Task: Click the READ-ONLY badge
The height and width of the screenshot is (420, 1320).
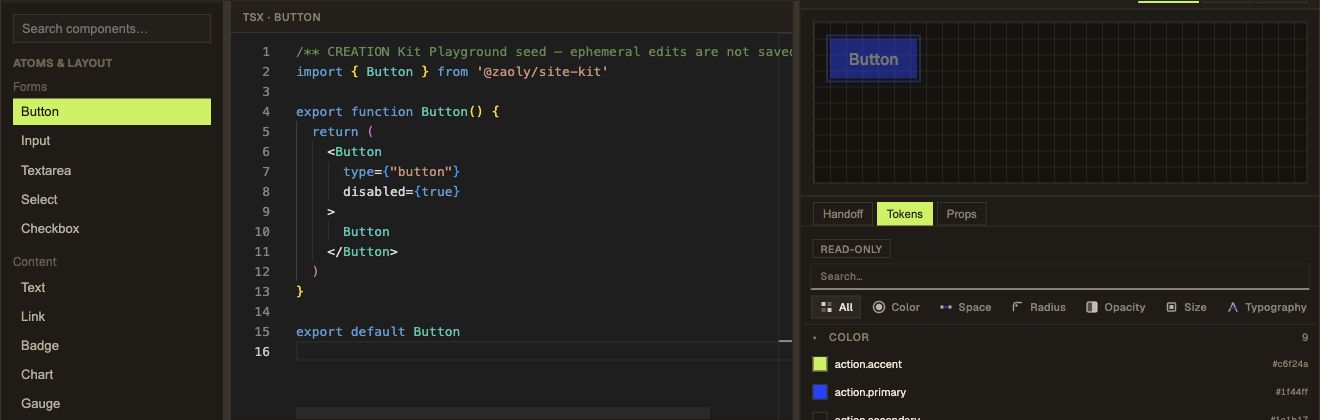Action: (851, 249)
